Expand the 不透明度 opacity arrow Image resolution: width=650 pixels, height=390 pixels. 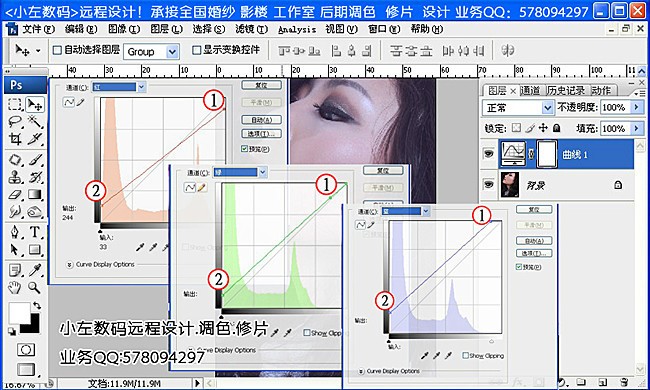pos(637,107)
